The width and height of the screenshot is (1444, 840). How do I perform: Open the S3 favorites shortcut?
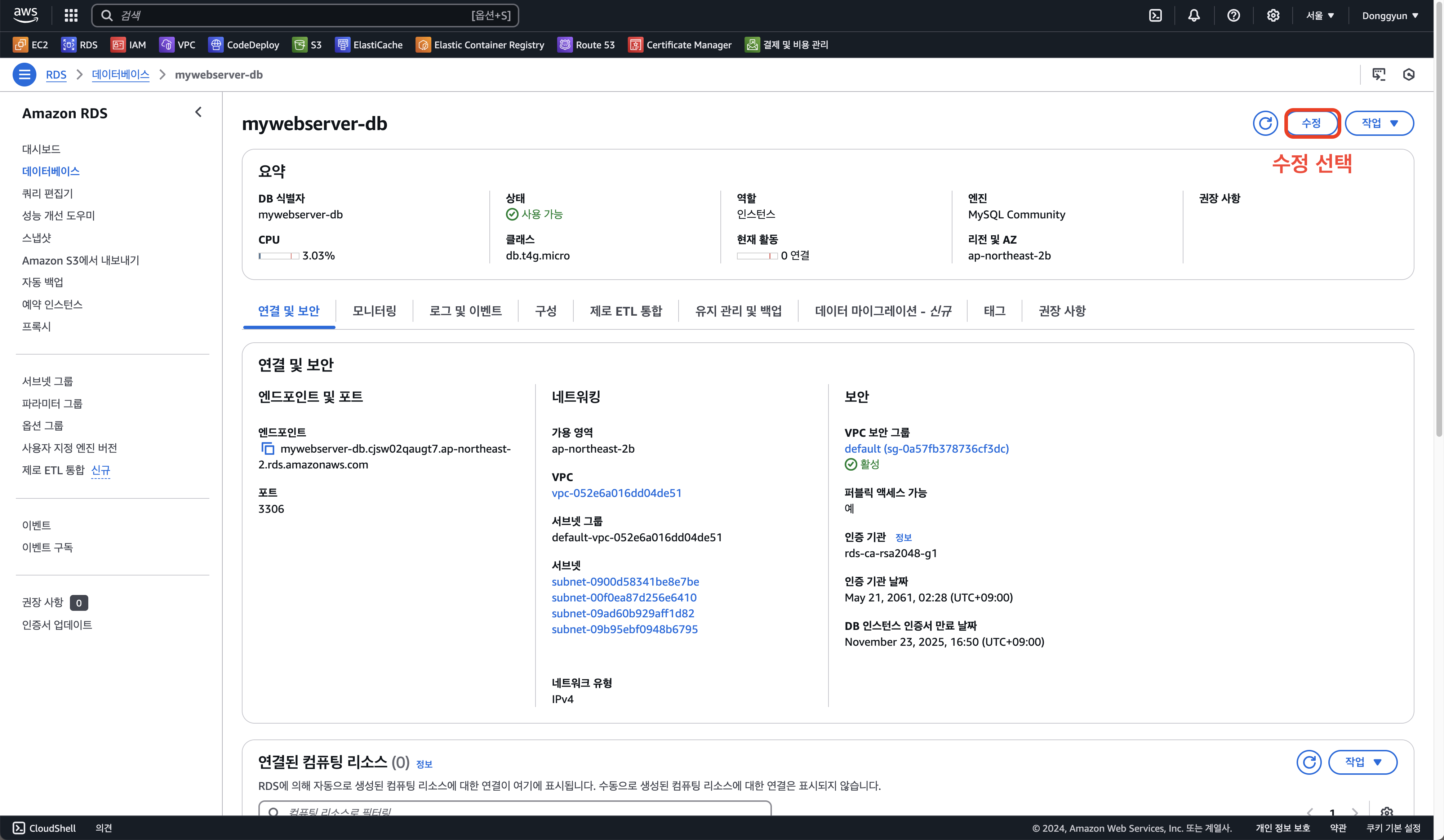[x=307, y=45]
